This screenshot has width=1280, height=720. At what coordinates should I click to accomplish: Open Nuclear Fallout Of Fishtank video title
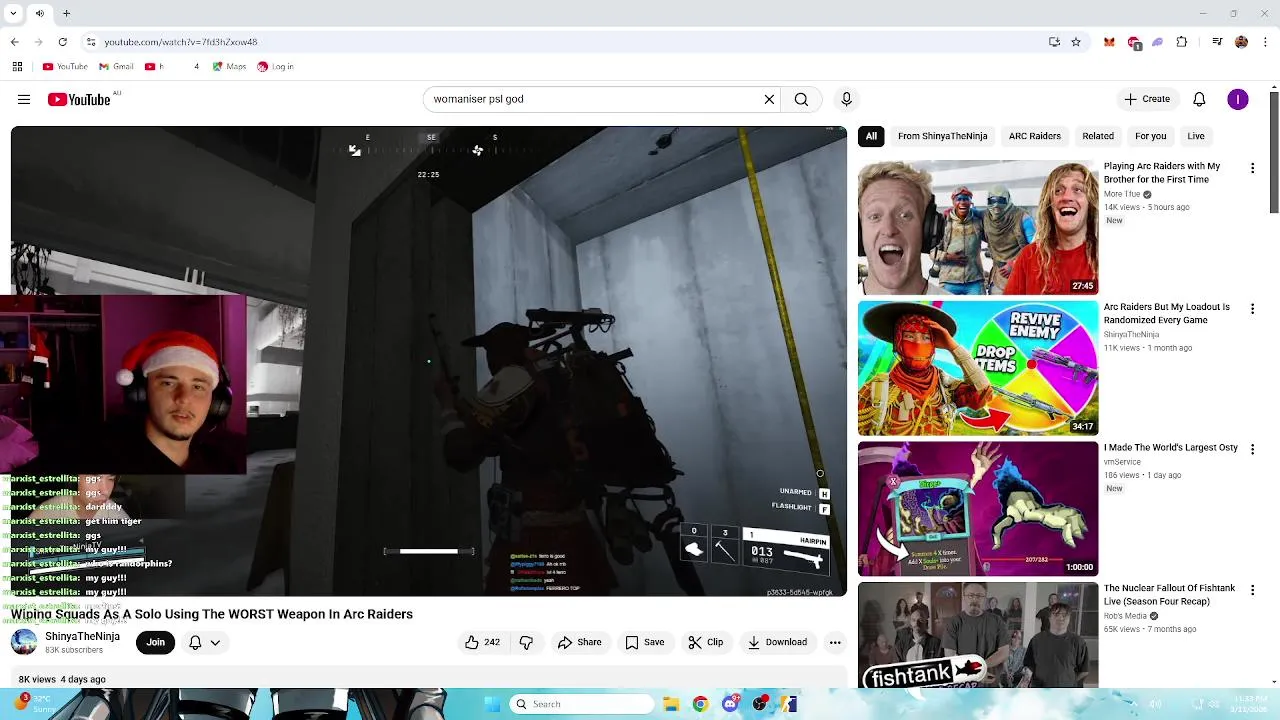pyautogui.click(x=1169, y=595)
